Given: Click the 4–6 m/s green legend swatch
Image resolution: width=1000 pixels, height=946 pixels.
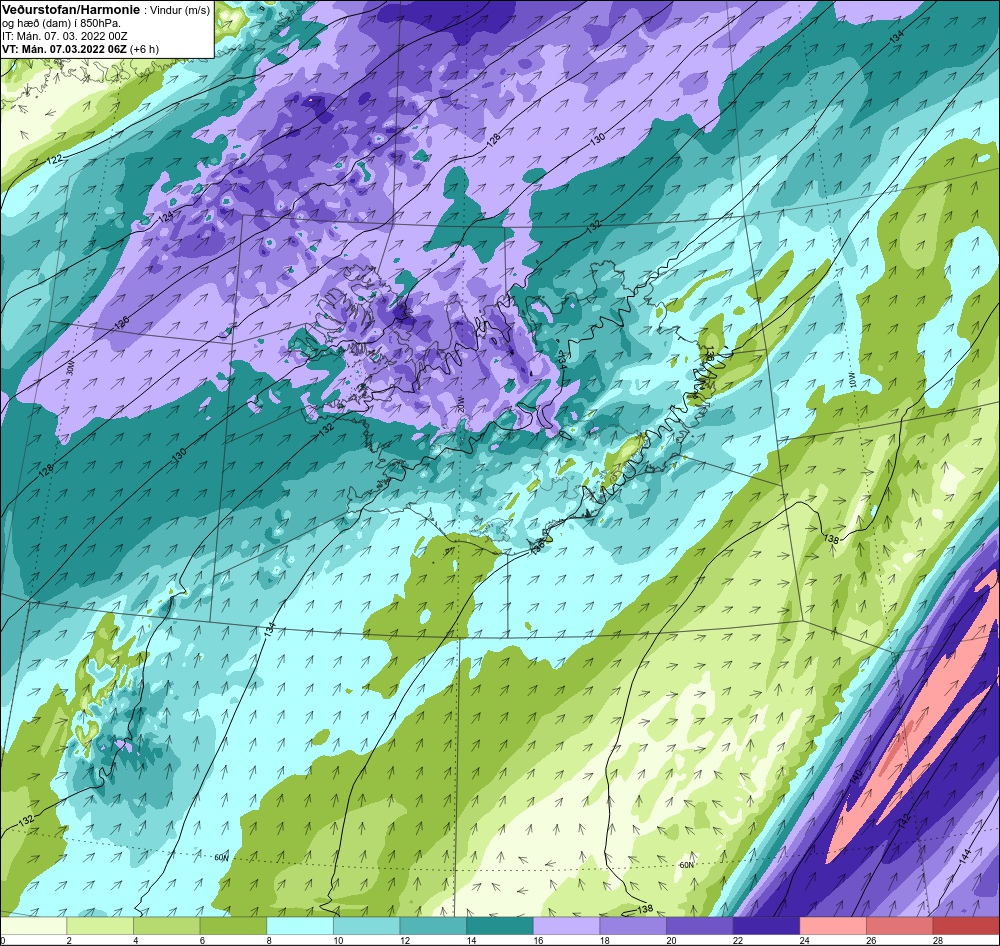Looking at the screenshot, I should pyautogui.click(x=166, y=926).
